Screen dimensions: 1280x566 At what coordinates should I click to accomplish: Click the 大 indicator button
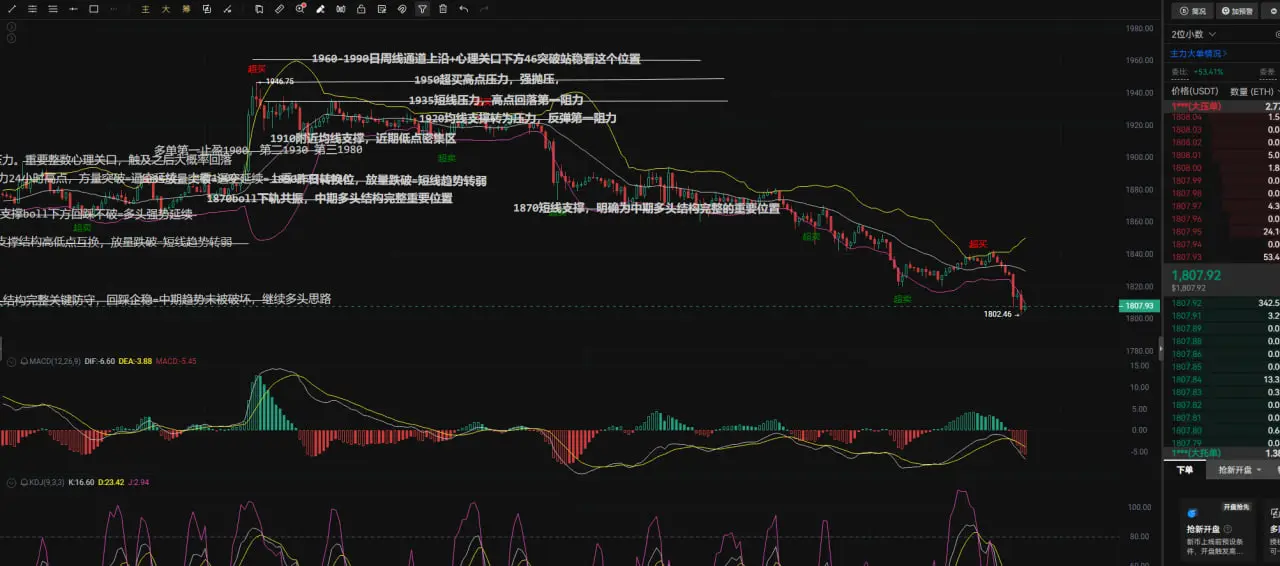coord(165,9)
